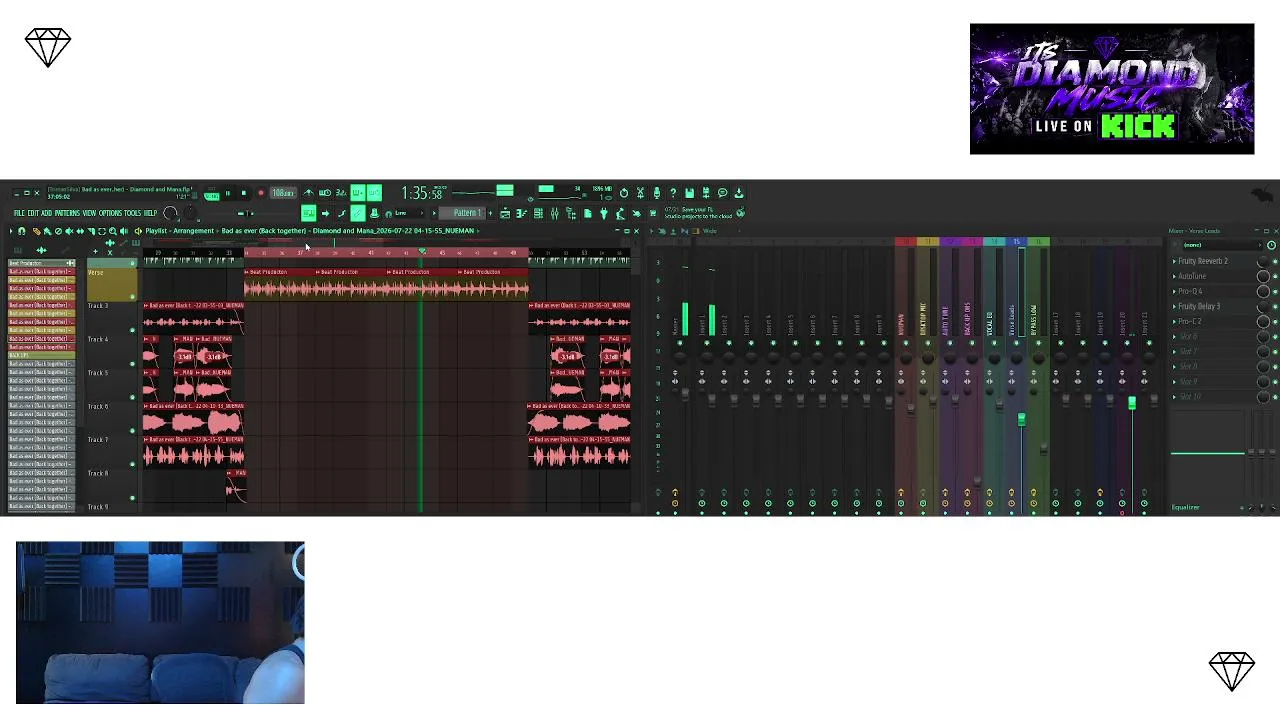Click the red Record button
1280x720 pixels.
[260, 193]
